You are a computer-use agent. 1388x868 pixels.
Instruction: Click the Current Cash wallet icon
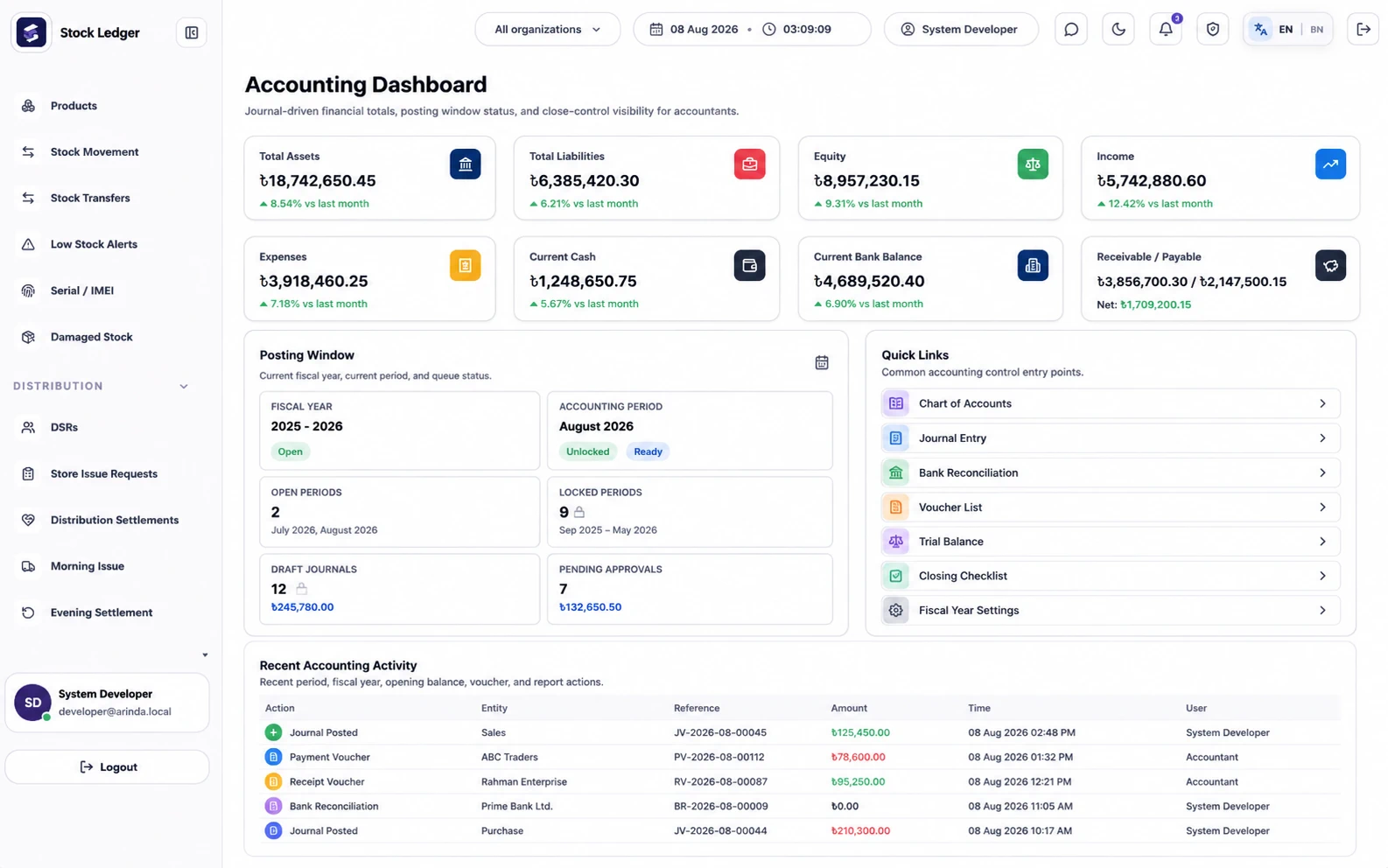[x=750, y=265]
